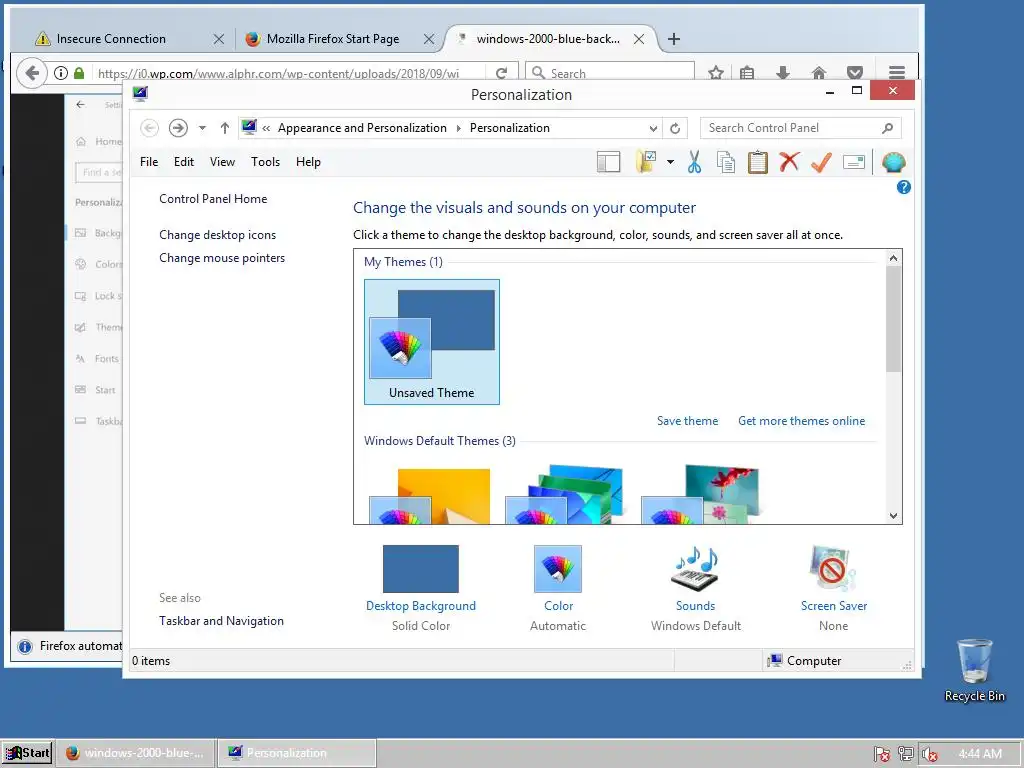Open the Tools menu
The image size is (1024, 768).
pyautogui.click(x=265, y=162)
